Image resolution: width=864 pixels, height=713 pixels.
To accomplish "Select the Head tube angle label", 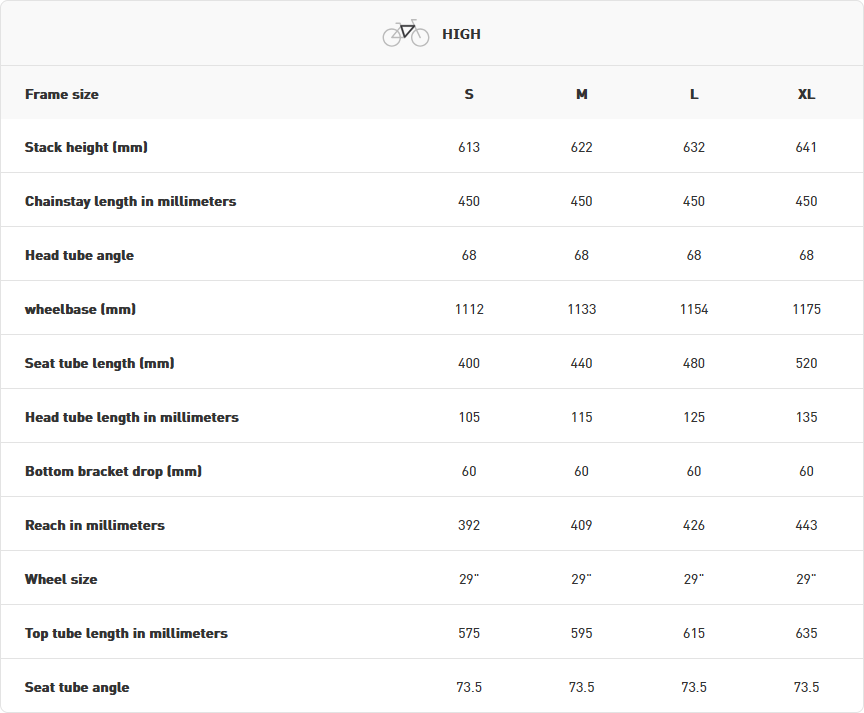I will tap(79, 255).
